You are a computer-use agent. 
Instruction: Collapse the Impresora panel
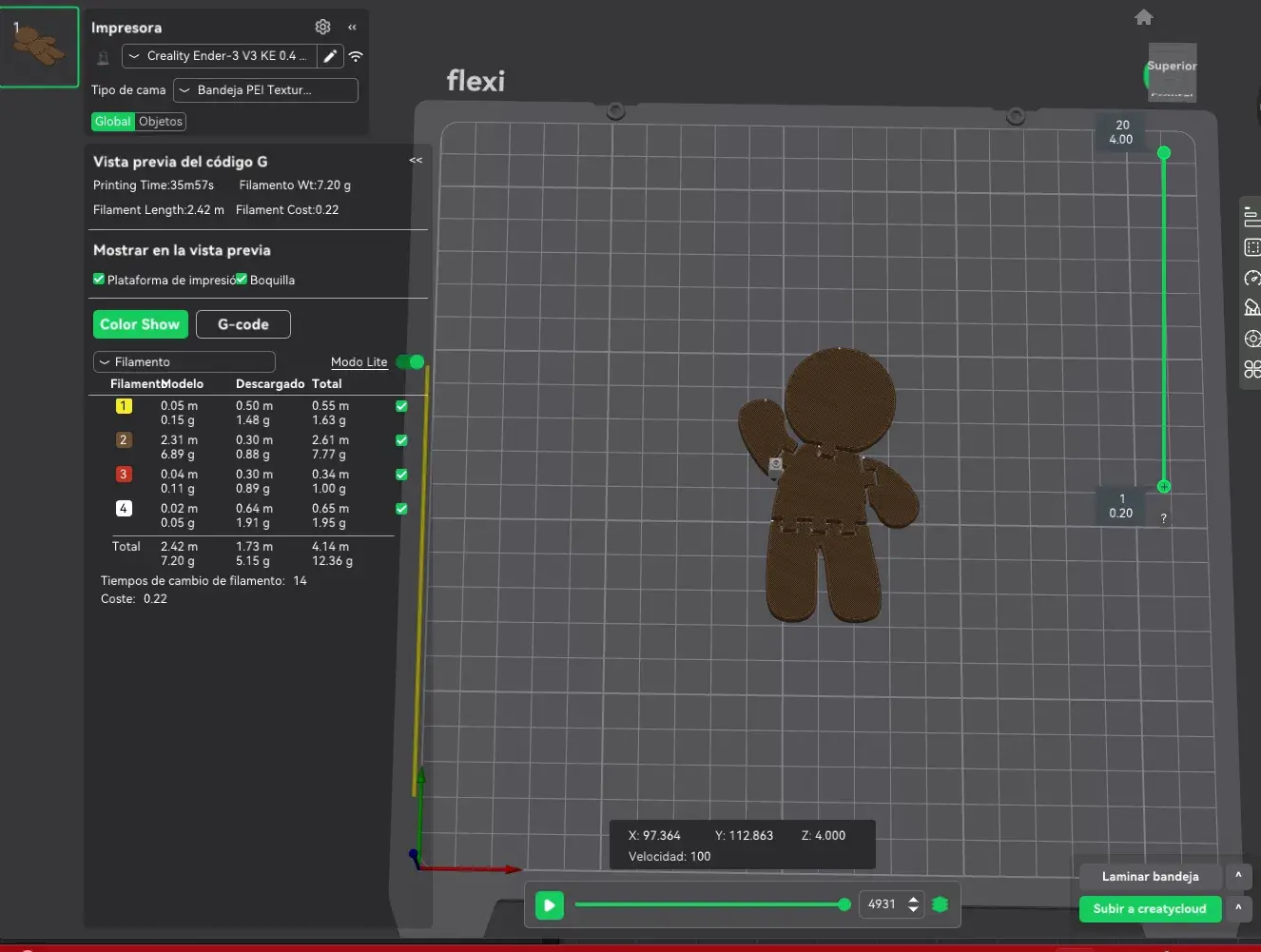[x=352, y=28]
